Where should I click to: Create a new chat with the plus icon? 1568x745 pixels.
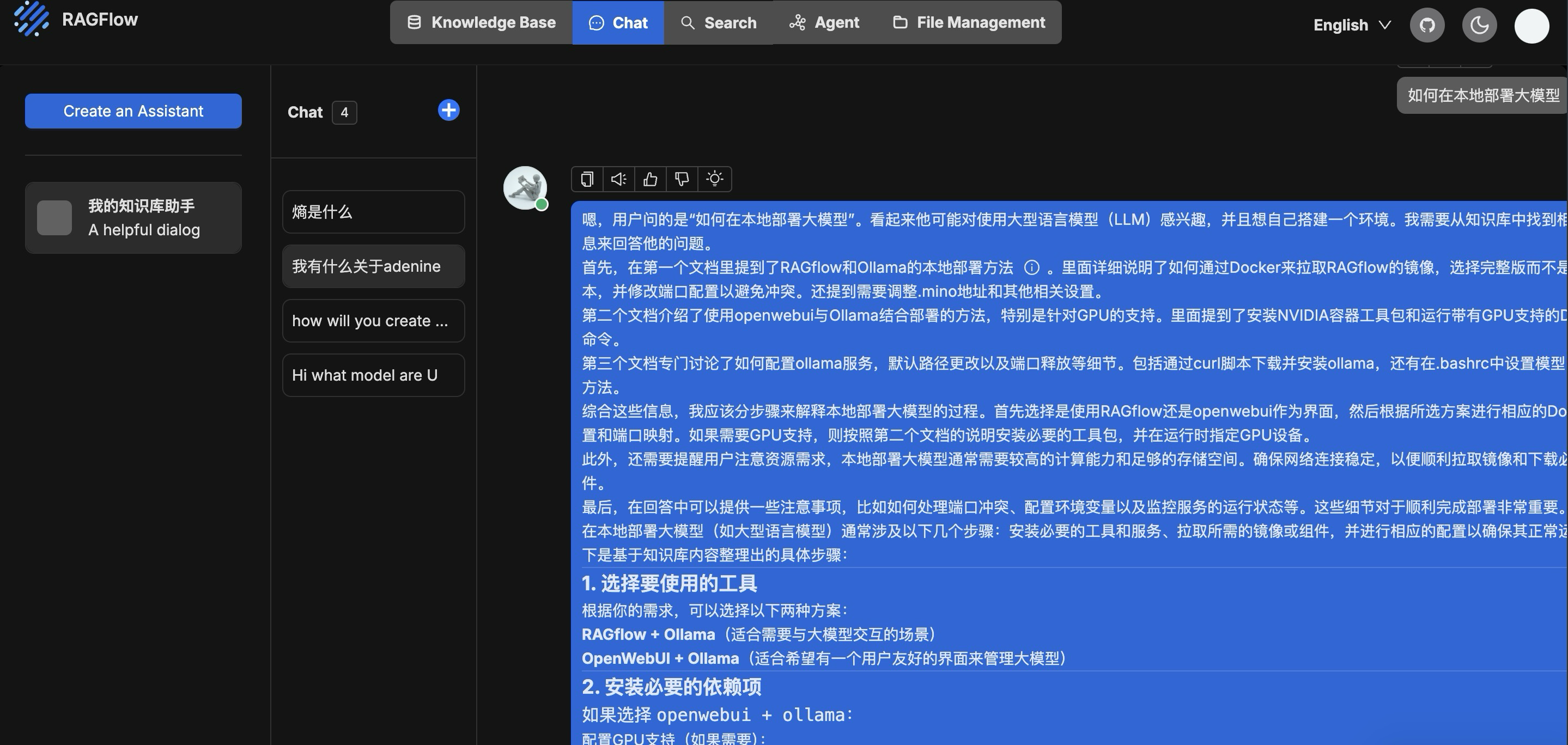click(x=448, y=110)
